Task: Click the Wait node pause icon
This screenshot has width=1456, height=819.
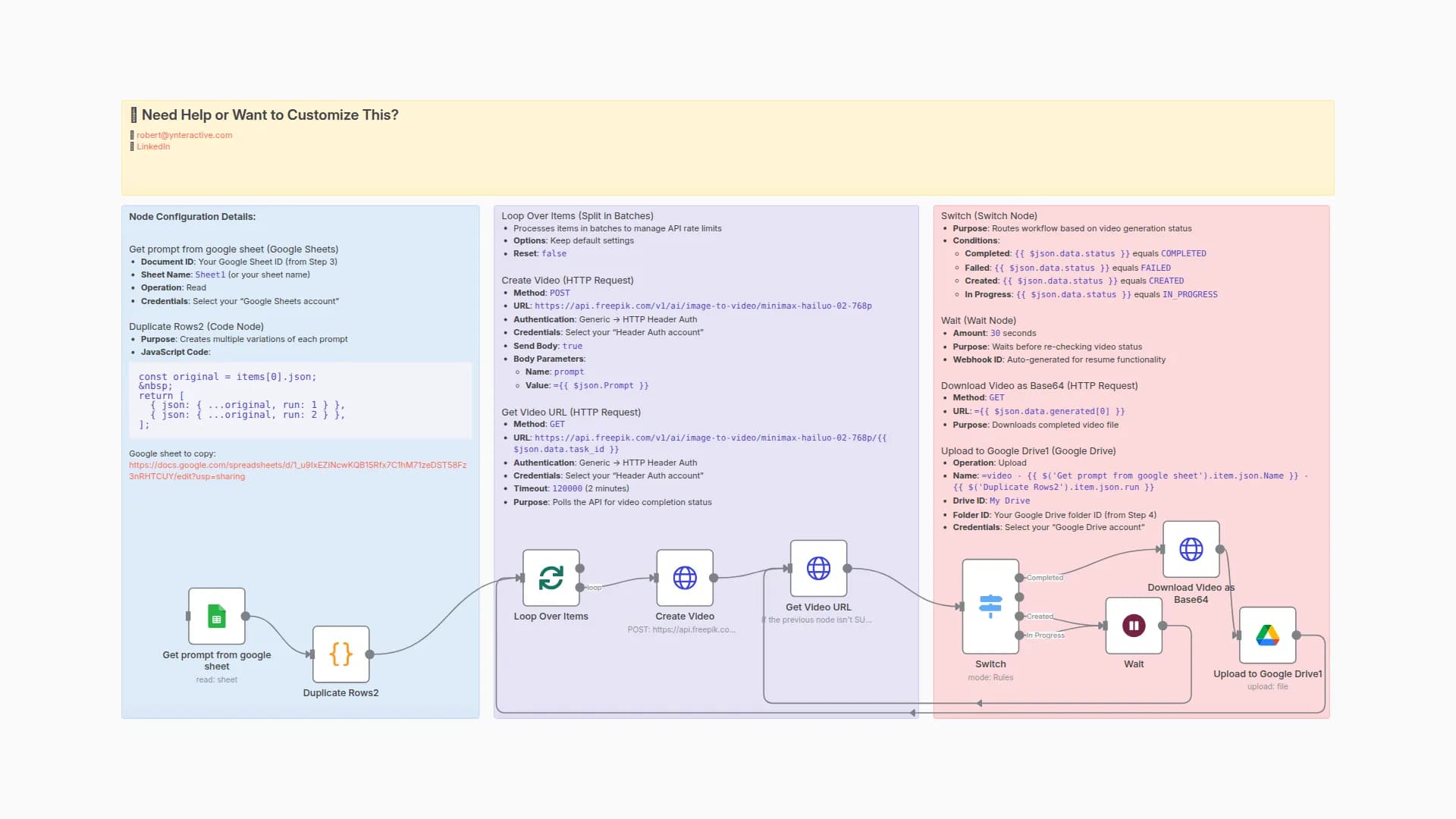Action: pos(1133,626)
